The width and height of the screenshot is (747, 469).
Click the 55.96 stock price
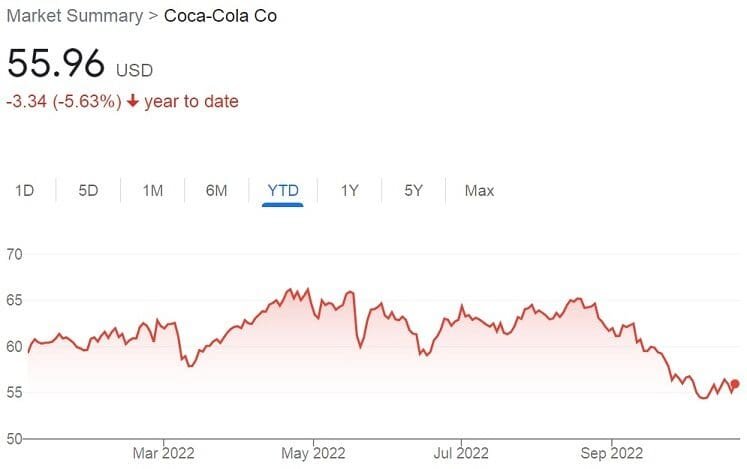56,63
